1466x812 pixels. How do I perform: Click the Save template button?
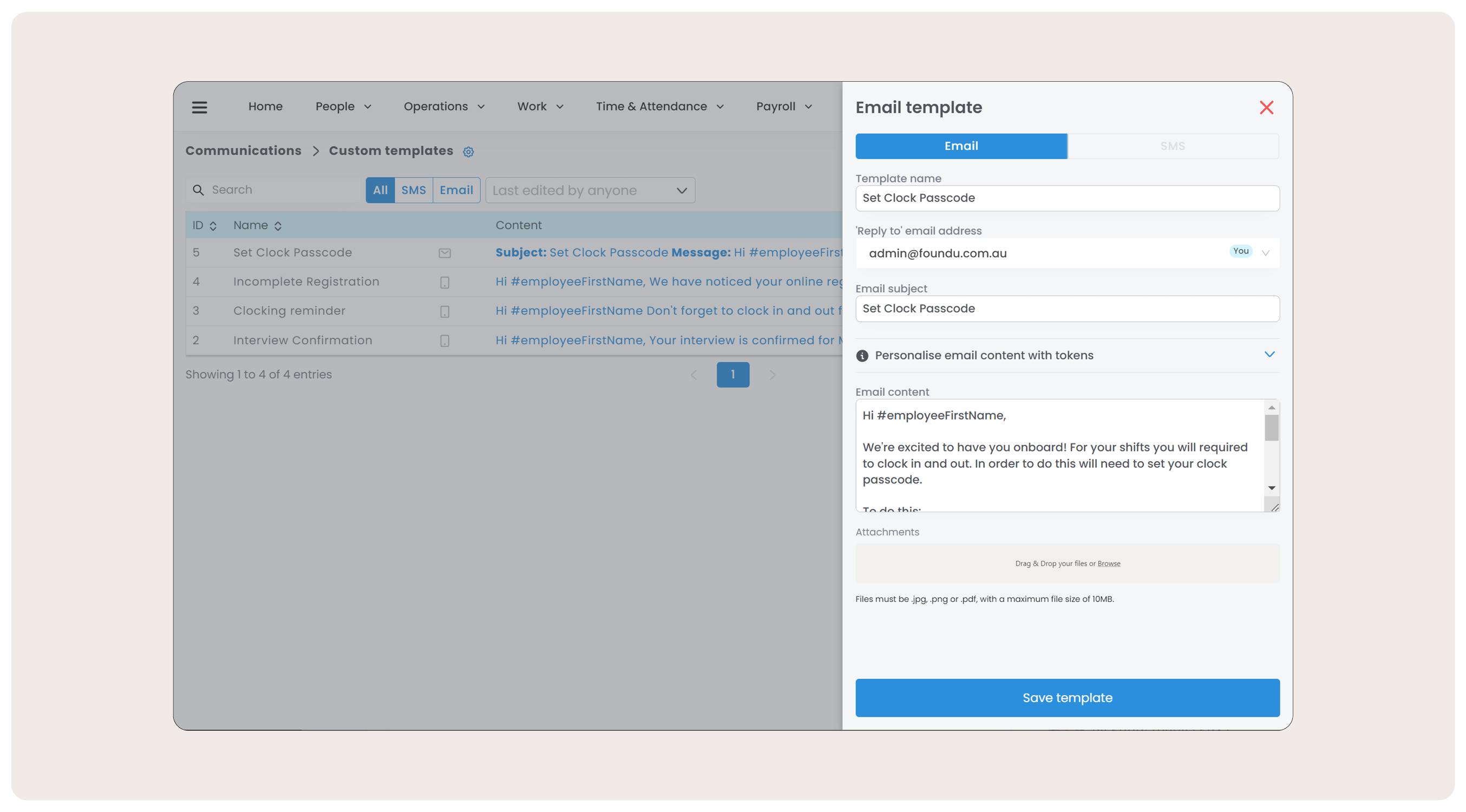click(x=1067, y=698)
